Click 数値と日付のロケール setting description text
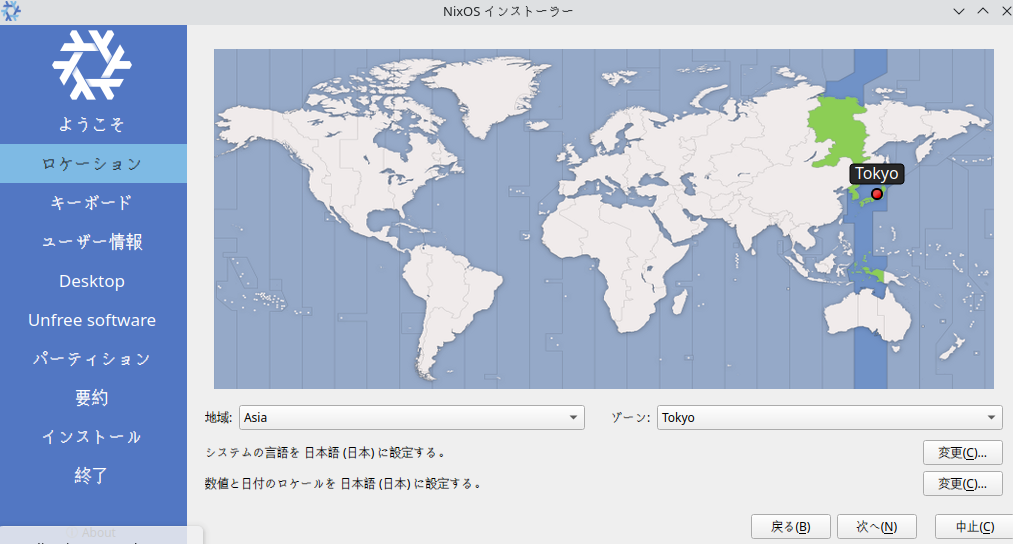Image resolution: width=1013 pixels, height=544 pixels. 343,484
